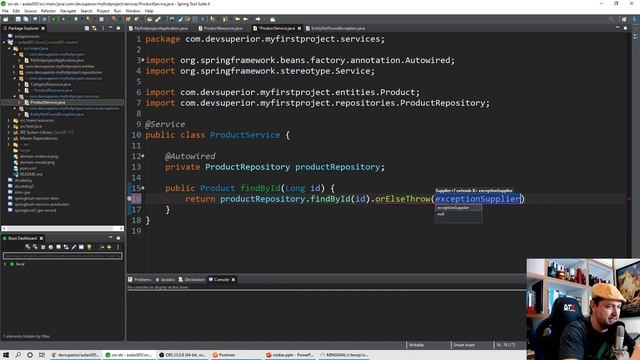This screenshot has width=640, height=360.
Task: Click the lightbulb icon in Boot Dashboard toolbar
Action: click(x=89, y=247)
